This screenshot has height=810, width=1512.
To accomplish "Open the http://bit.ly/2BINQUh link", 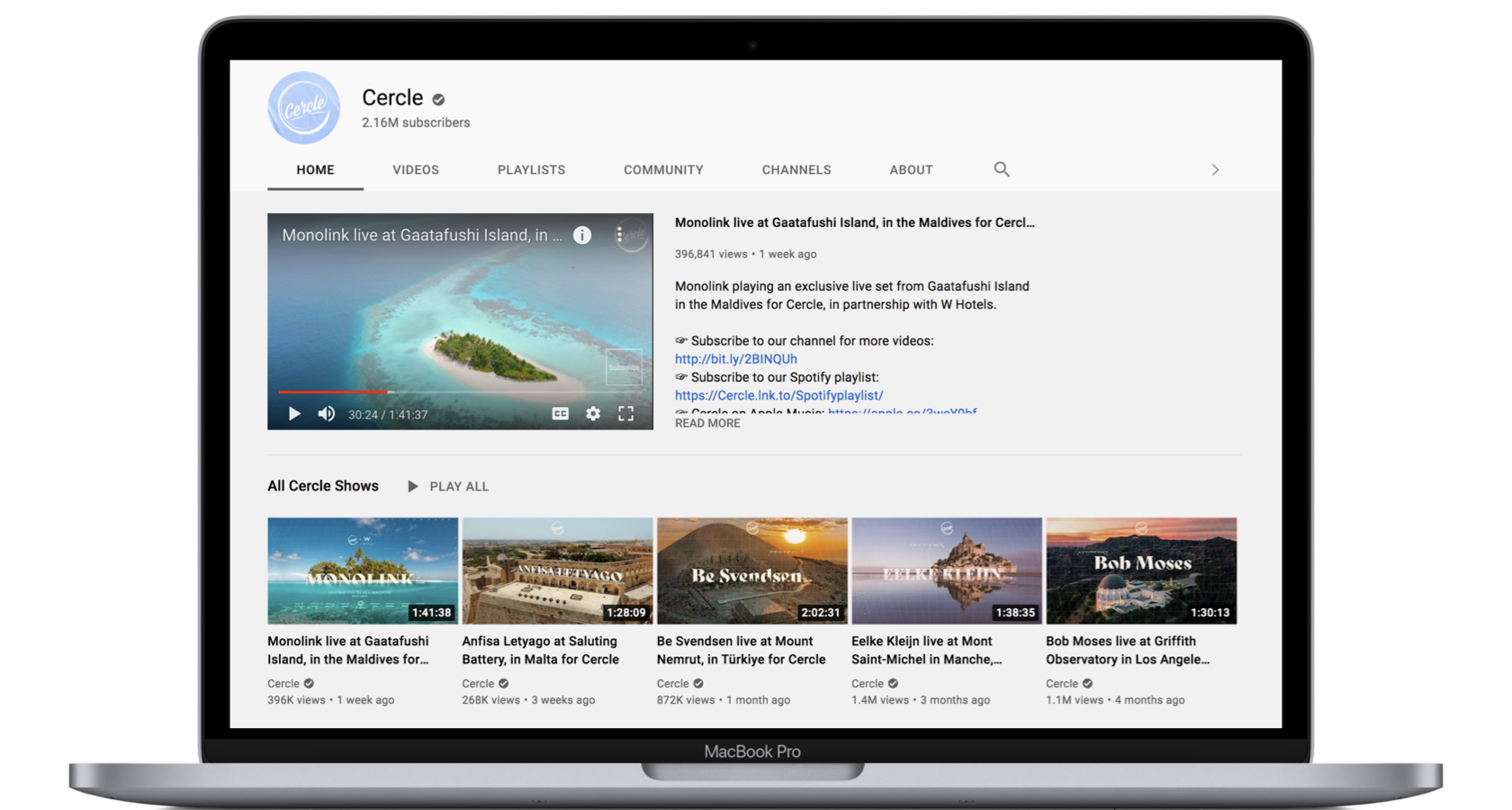I will click(736, 359).
